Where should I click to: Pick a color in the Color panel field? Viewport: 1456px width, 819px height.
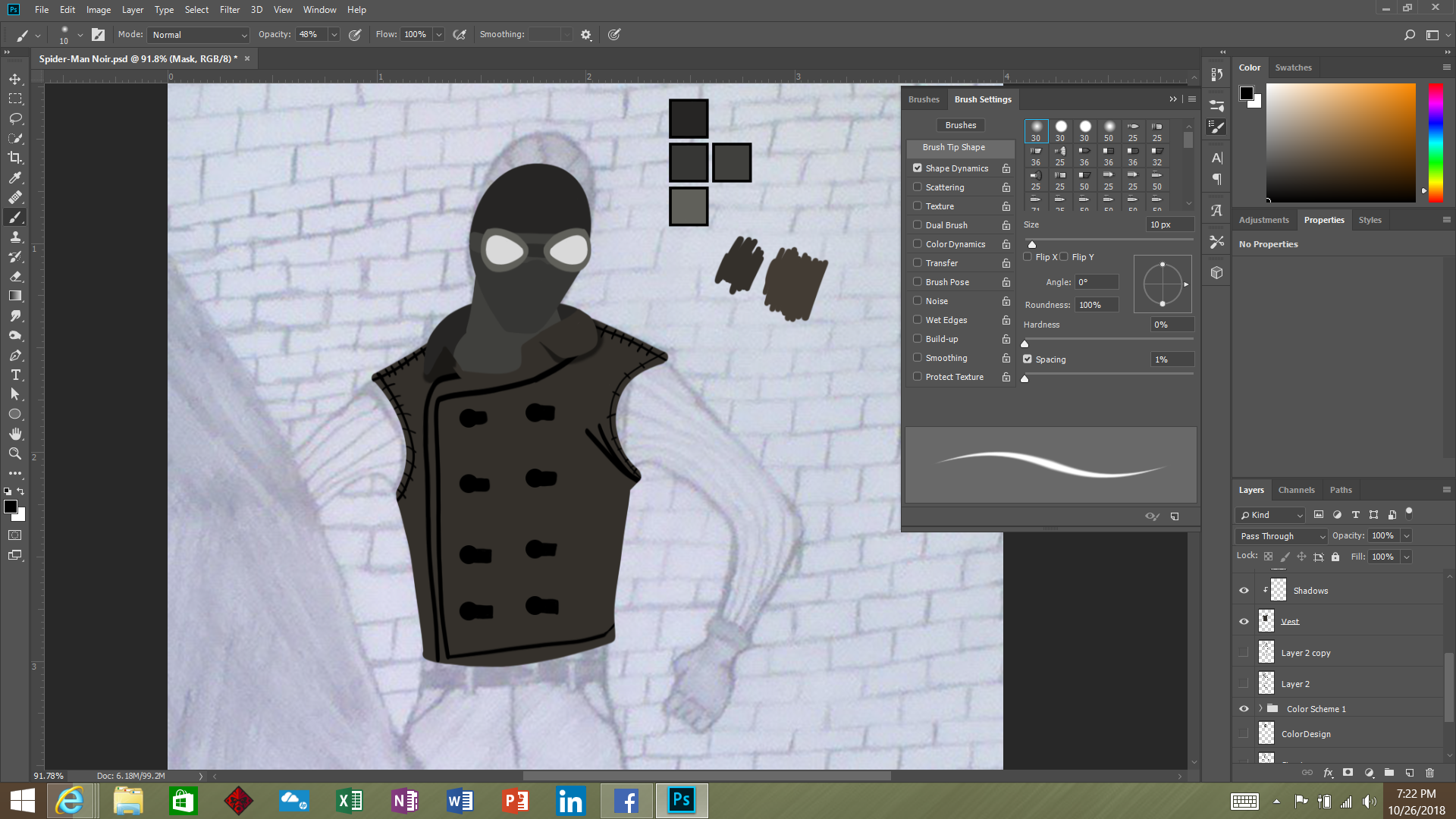click(1341, 142)
